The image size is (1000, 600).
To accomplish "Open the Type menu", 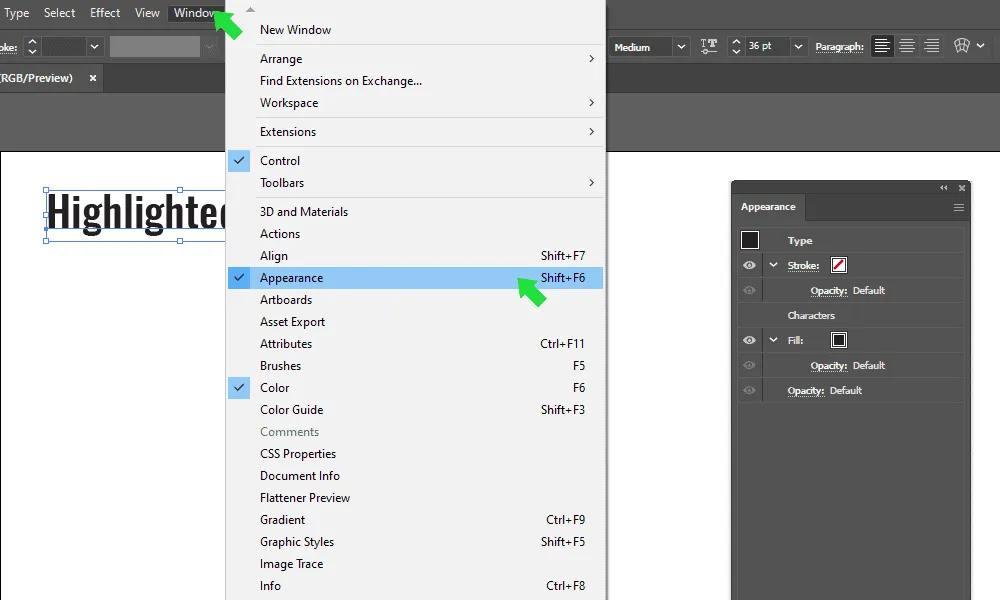I will pos(17,13).
